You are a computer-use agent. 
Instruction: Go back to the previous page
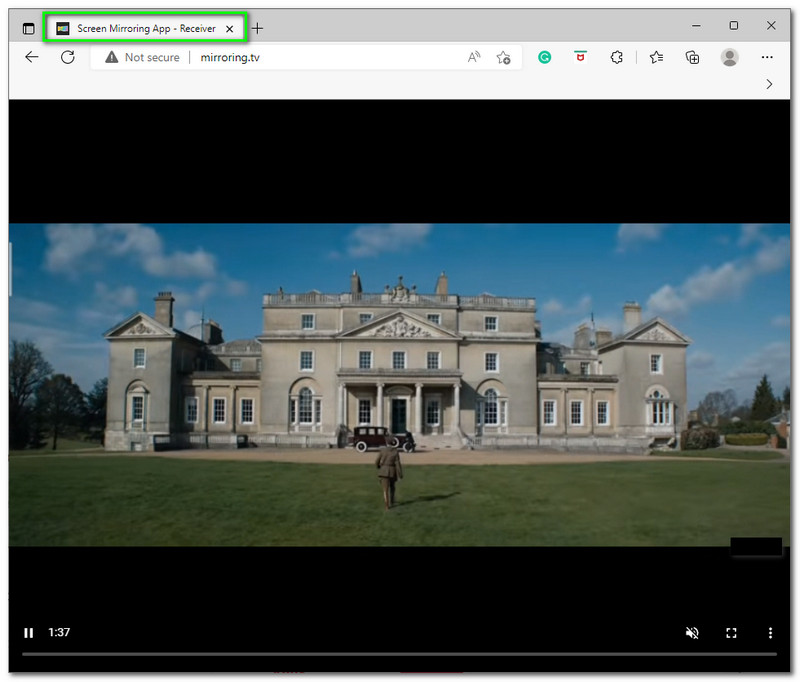[x=32, y=57]
